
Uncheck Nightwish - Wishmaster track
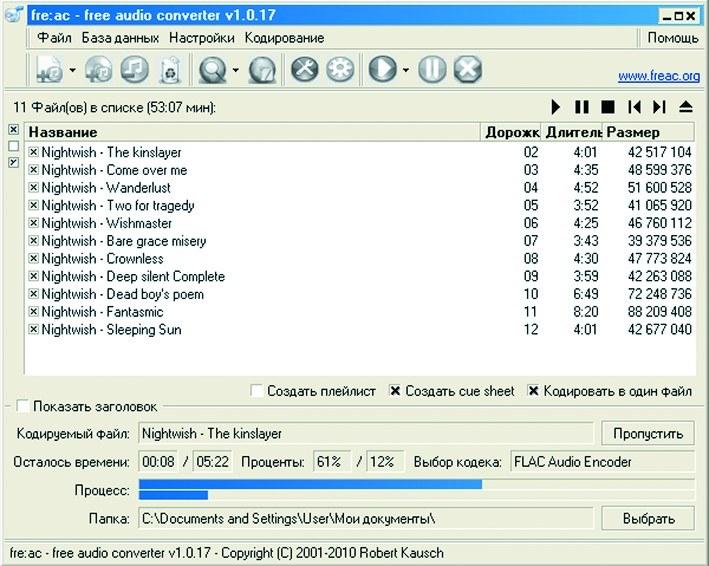pyautogui.click(x=33, y=223)
